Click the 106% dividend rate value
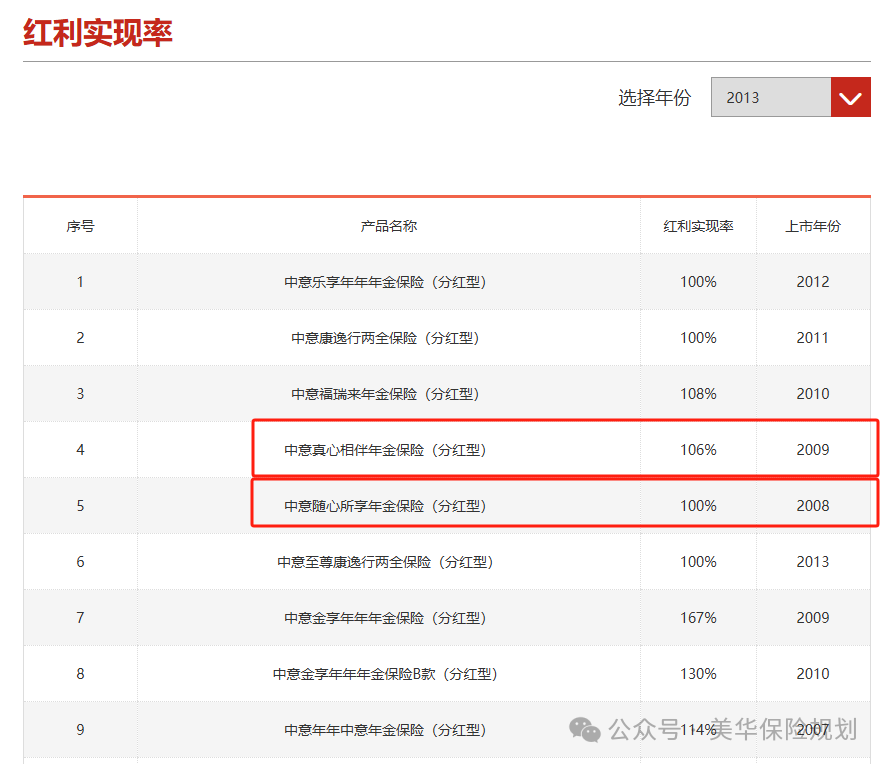 [x=698, y=450]
